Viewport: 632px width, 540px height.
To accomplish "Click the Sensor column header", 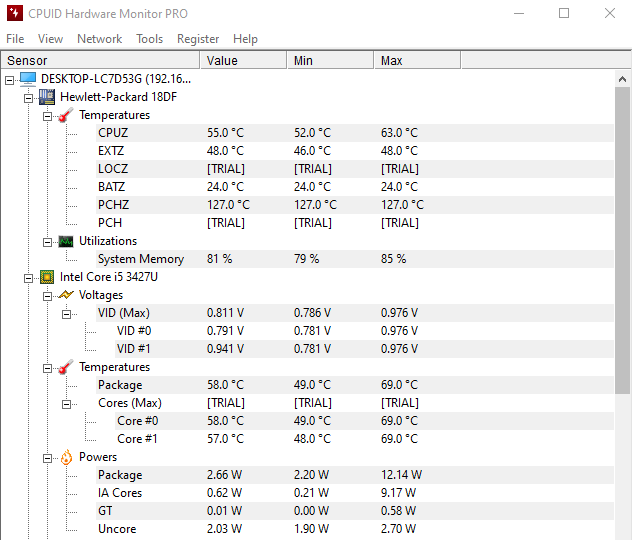I will click(x=100, y=60).
